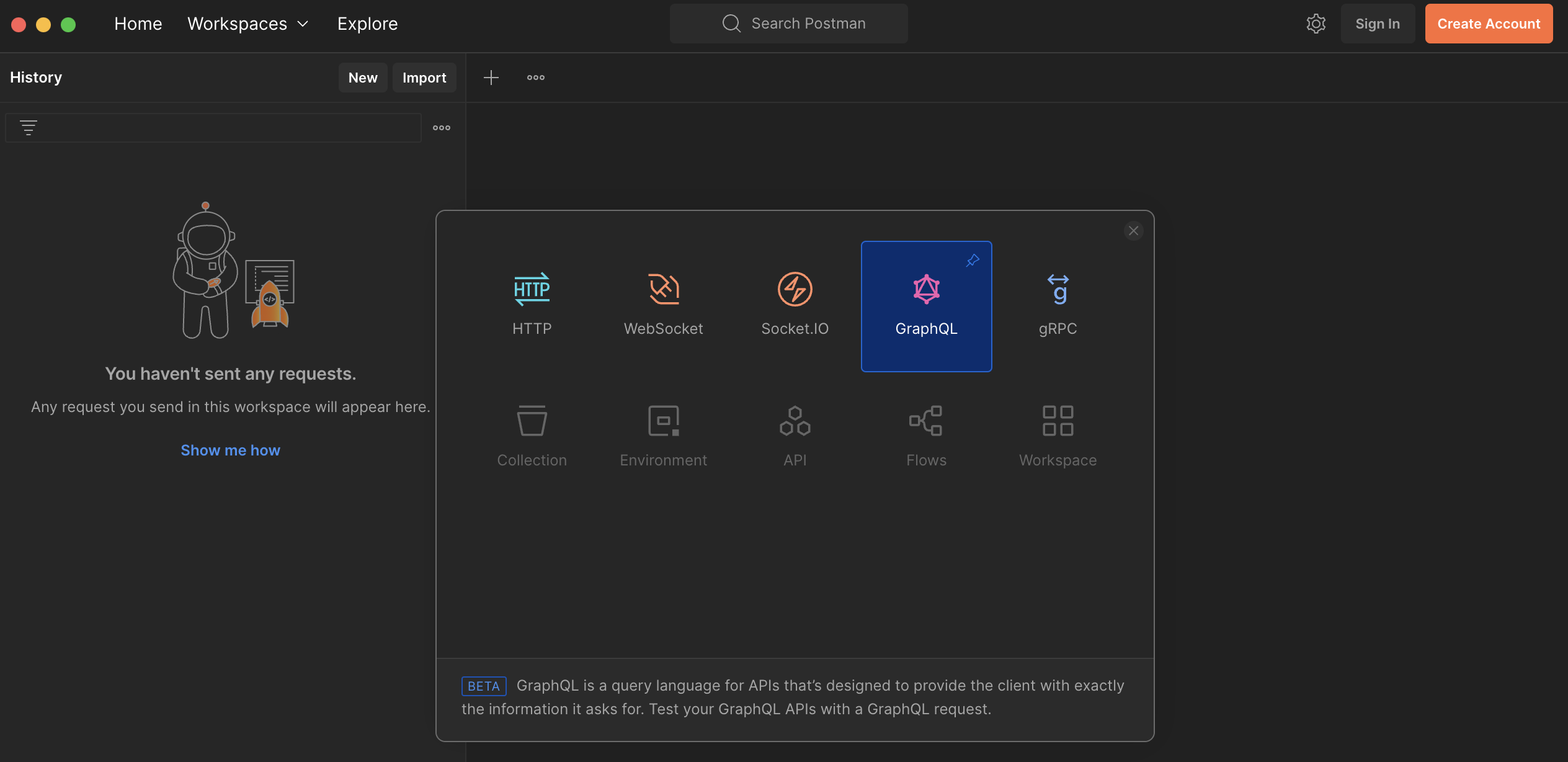
Task: Expand the Workspaces dropdown
Action: [247, 24]
